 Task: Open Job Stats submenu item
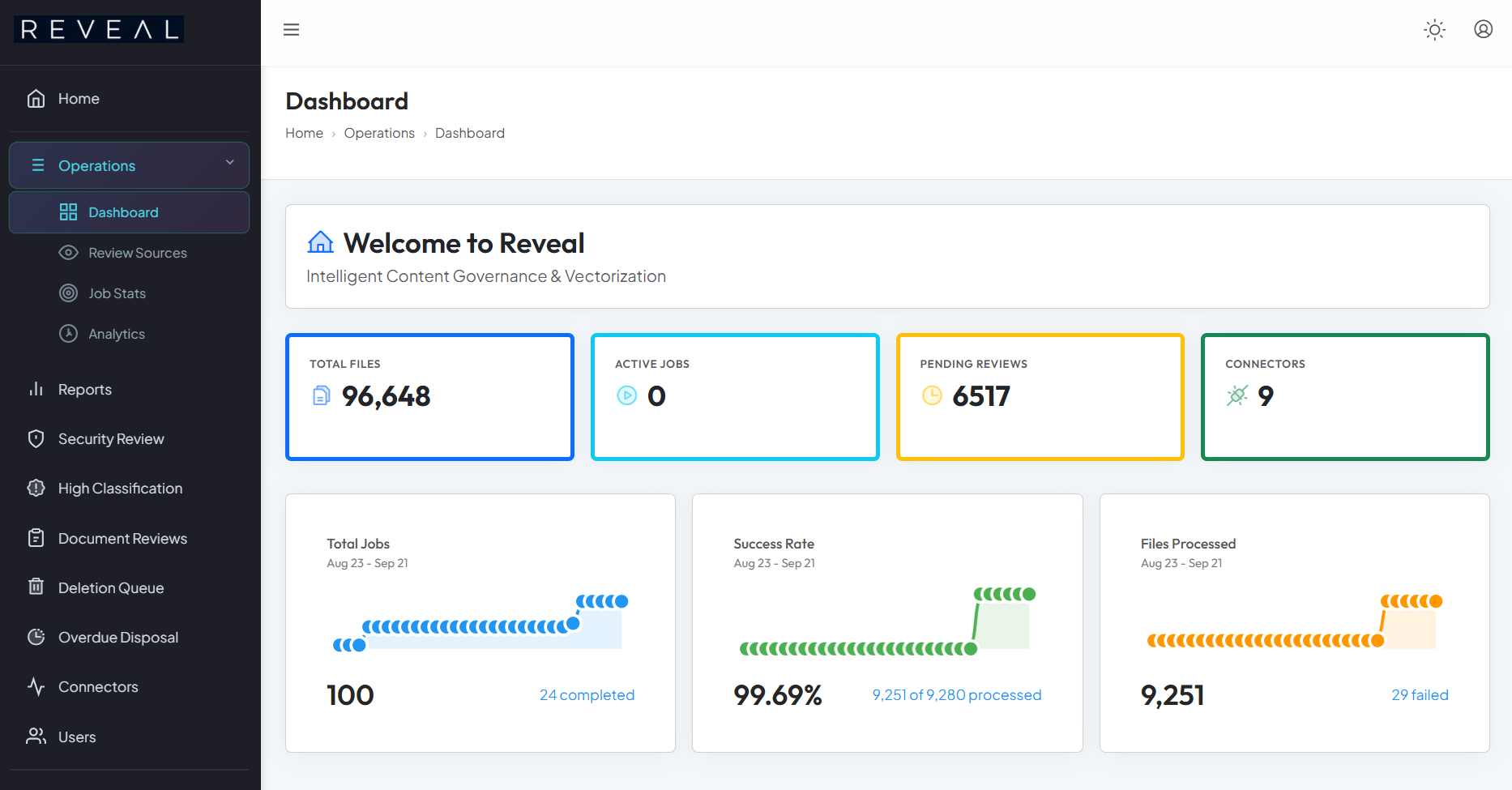pyautogui.click(x=130, y=293)
